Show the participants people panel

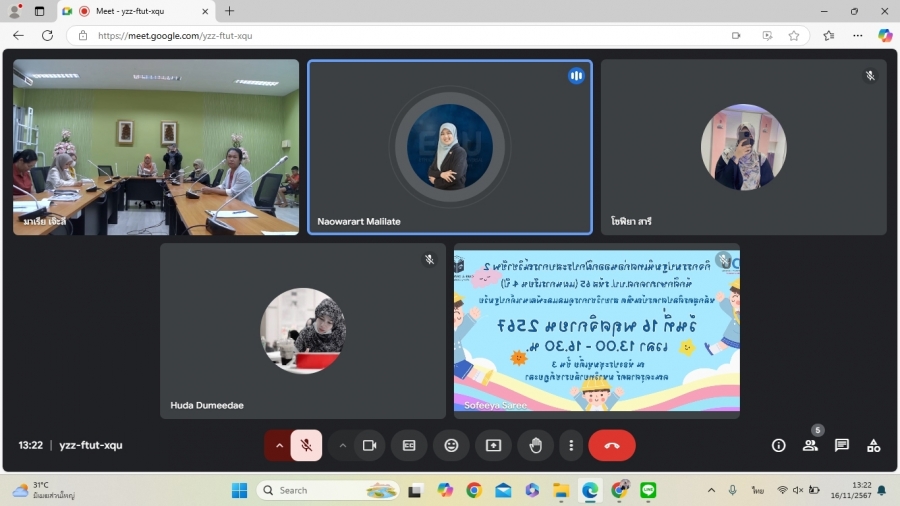(x=810, y=445)
